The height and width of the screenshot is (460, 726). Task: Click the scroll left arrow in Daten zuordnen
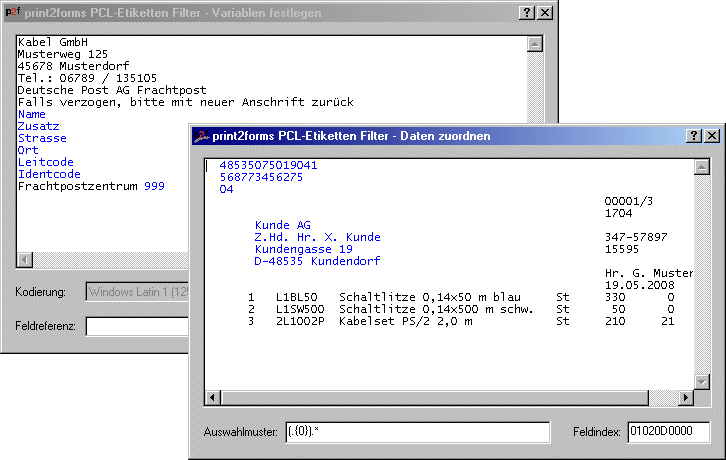[213, 398]
